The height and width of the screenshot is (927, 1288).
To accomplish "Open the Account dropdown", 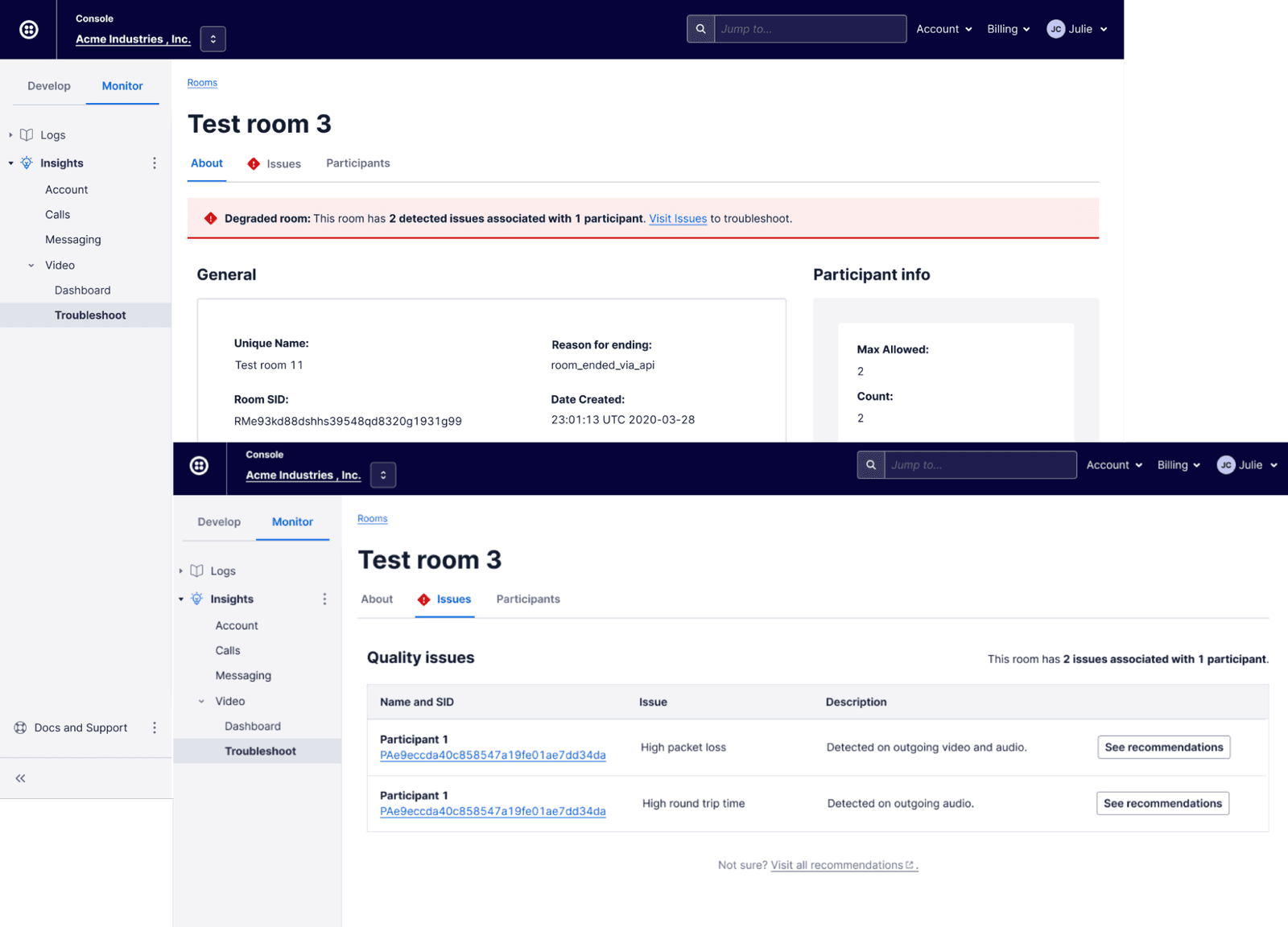I will click(943, 29).
